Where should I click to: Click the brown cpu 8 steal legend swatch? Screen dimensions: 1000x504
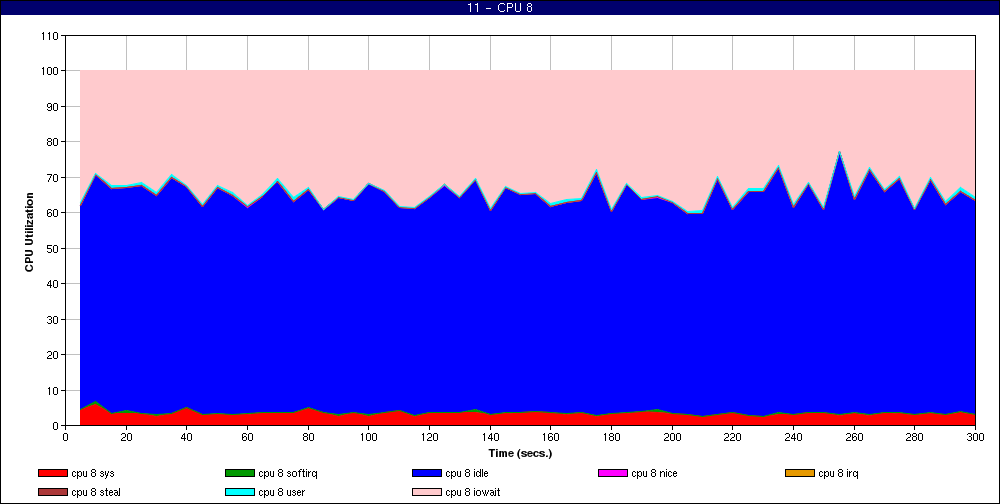pyautogui.click(x=52, y=493)
